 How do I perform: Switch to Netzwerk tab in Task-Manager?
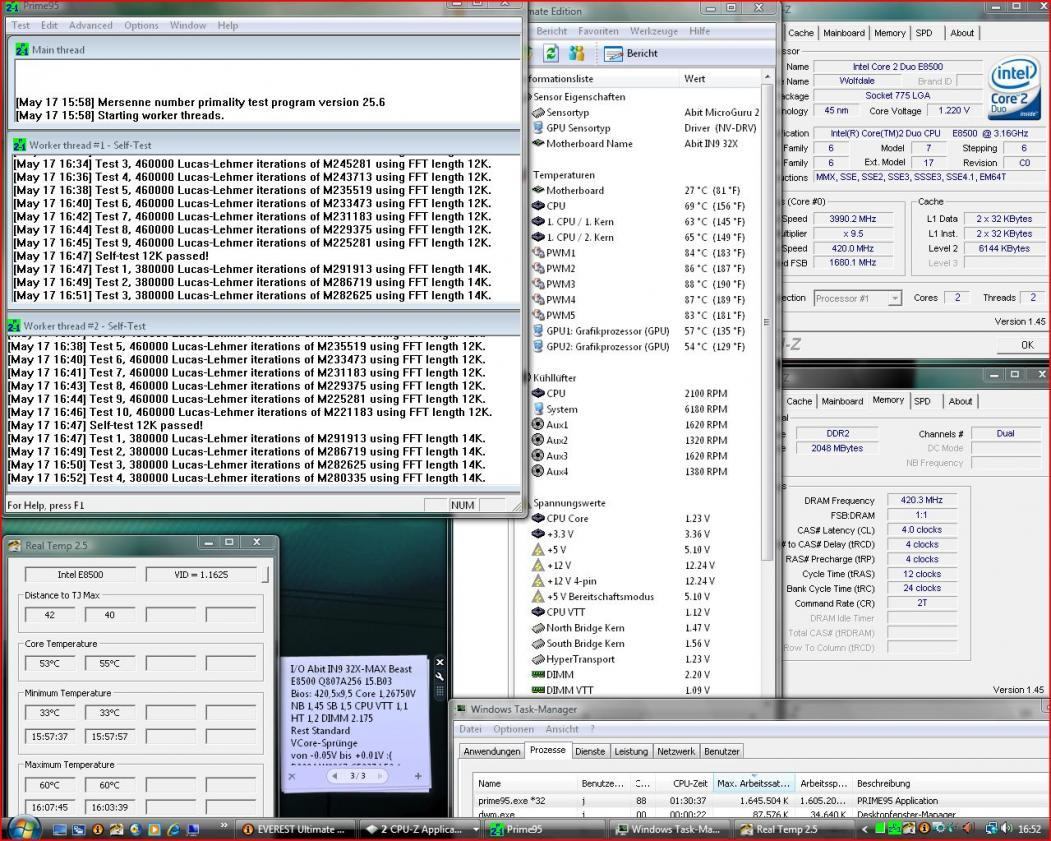(676, 751)
